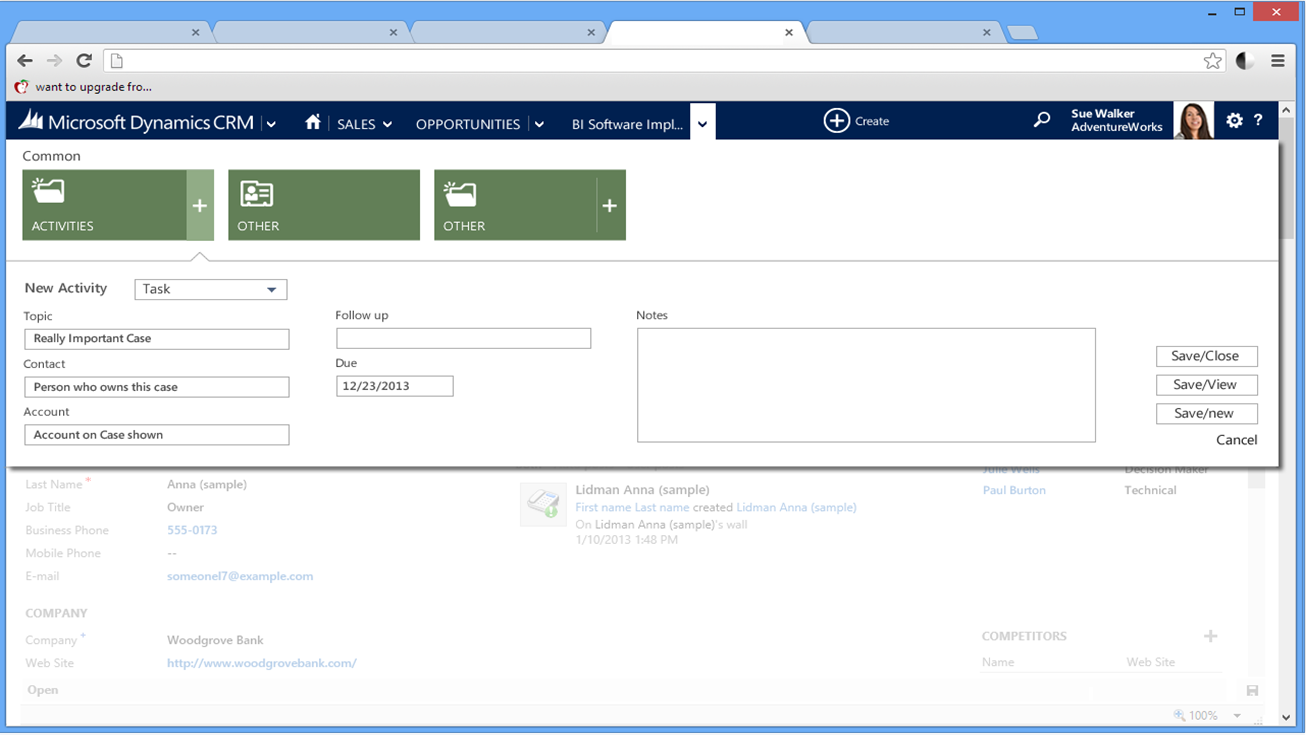Click the Save/new button
This screenshot has width=1306, height=735.
coord(1206,413)
